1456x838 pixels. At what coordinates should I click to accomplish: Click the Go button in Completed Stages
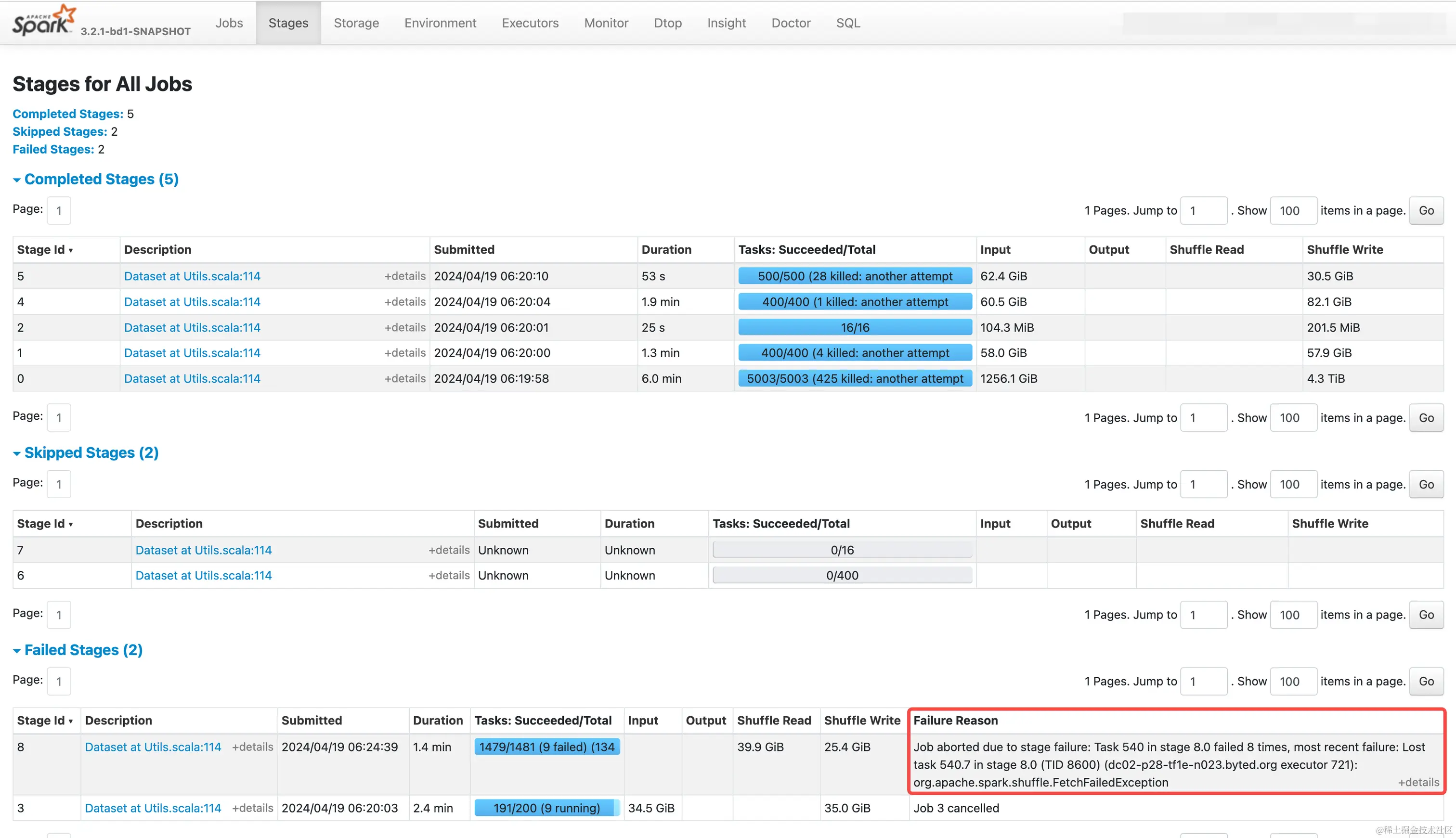click(1426, 211)
